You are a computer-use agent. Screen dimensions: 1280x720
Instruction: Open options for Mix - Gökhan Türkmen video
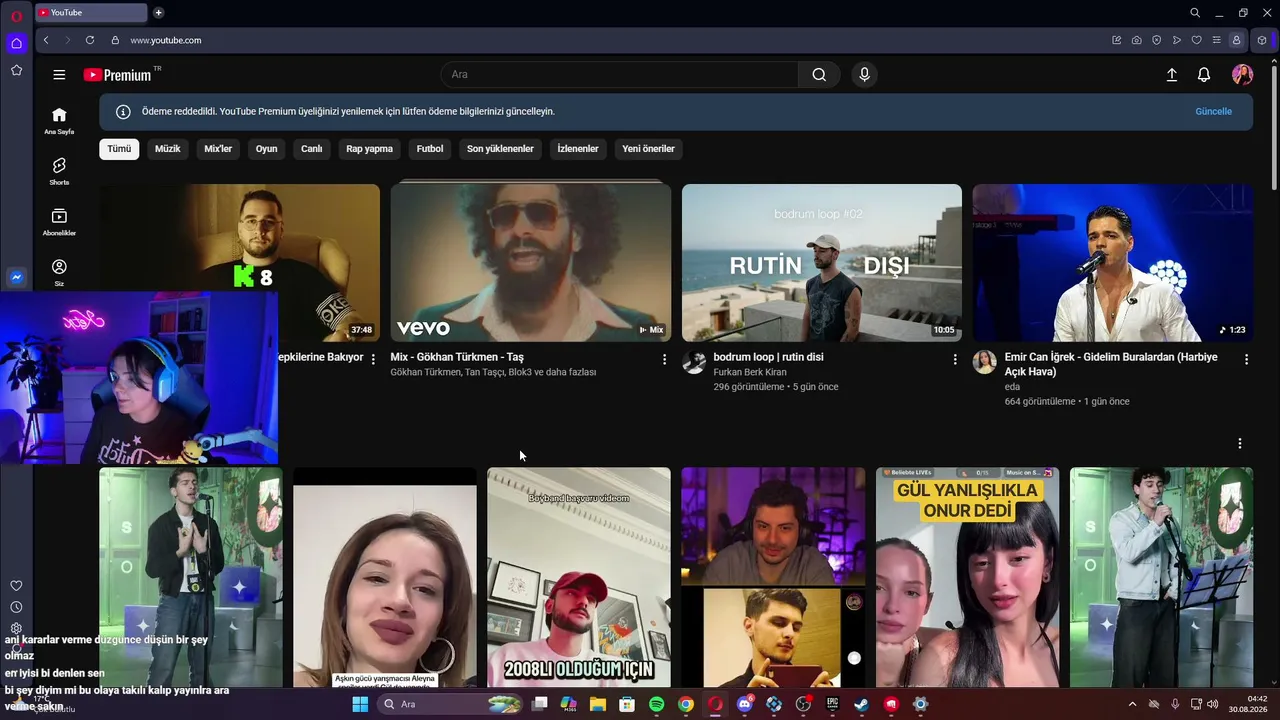click(664, 359)
